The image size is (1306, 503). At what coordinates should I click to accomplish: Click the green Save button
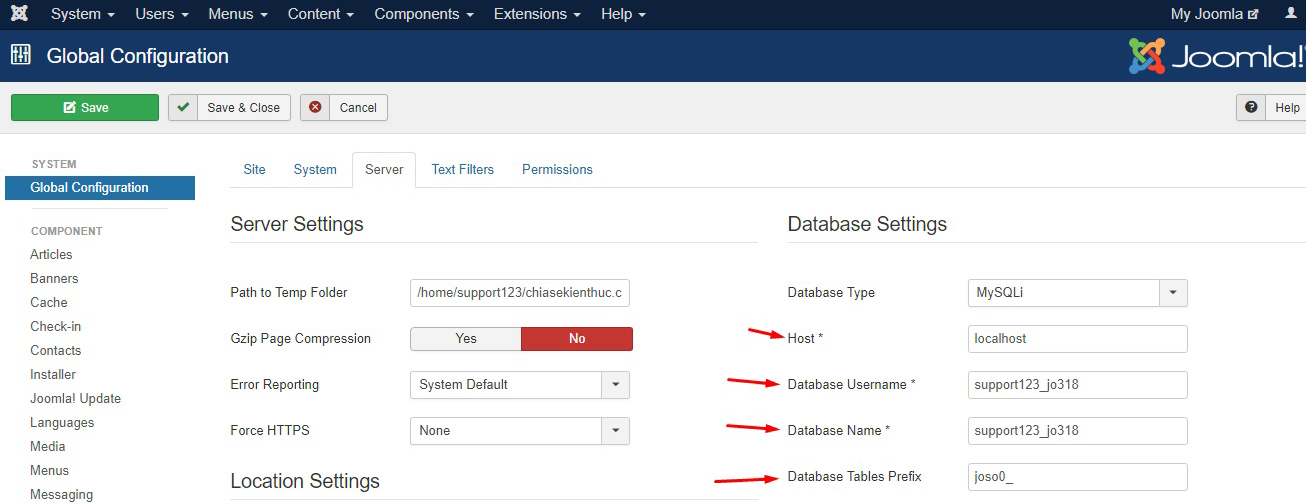click(85, 108)
